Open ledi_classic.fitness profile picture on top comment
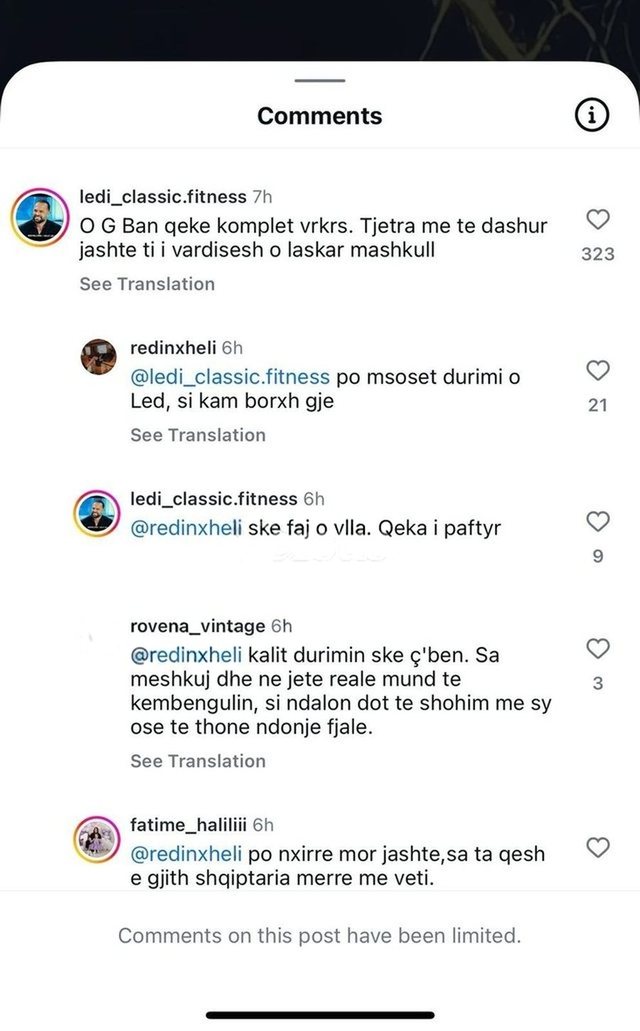Image resolution: width=640 pixels, height=1031 pixels. point(42,213)
